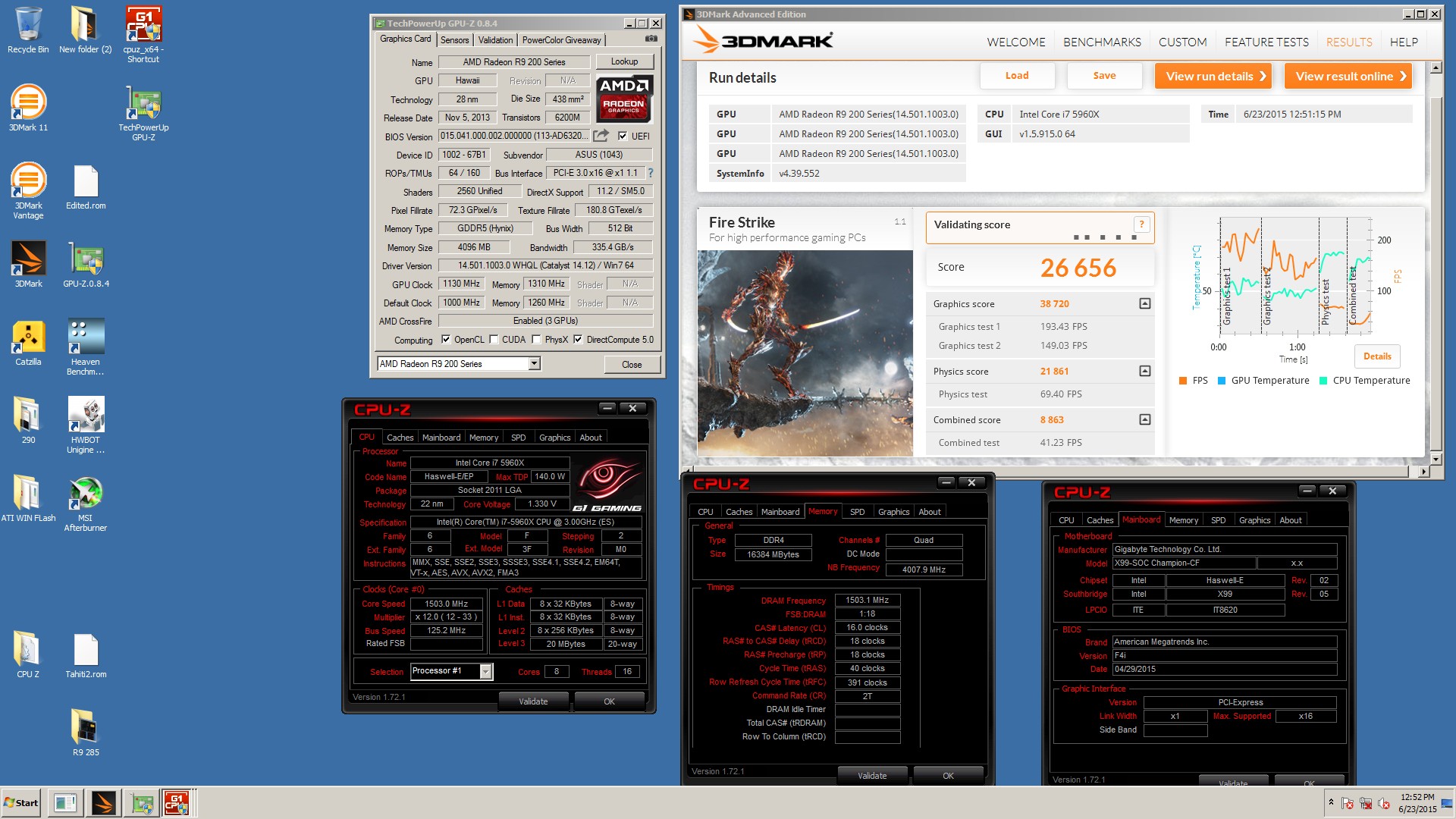Open TechPowerUp GPU-Z desktop shortcut

[143, 113]
